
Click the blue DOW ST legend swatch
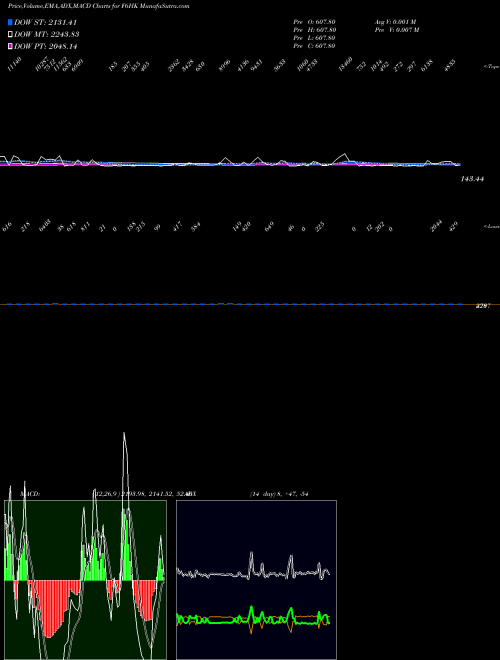11,22
